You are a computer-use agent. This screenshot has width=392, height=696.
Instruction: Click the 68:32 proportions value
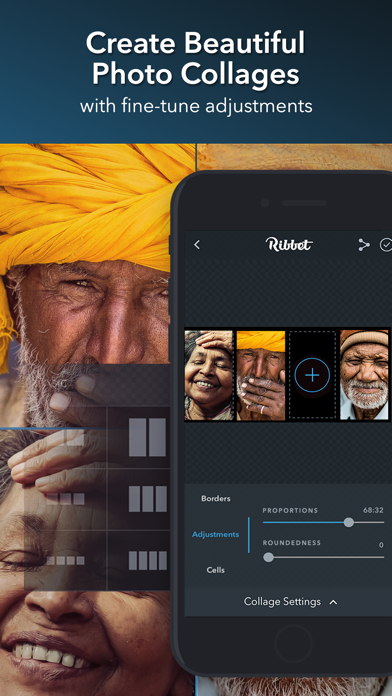[373, 510]
